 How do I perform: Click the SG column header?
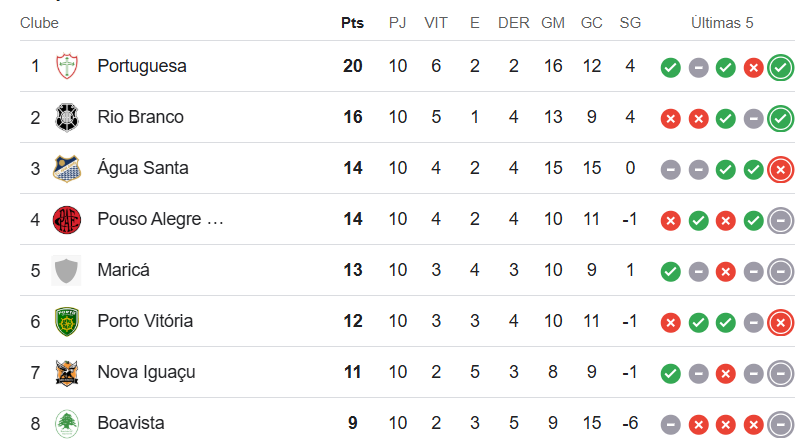coord(630,23)
